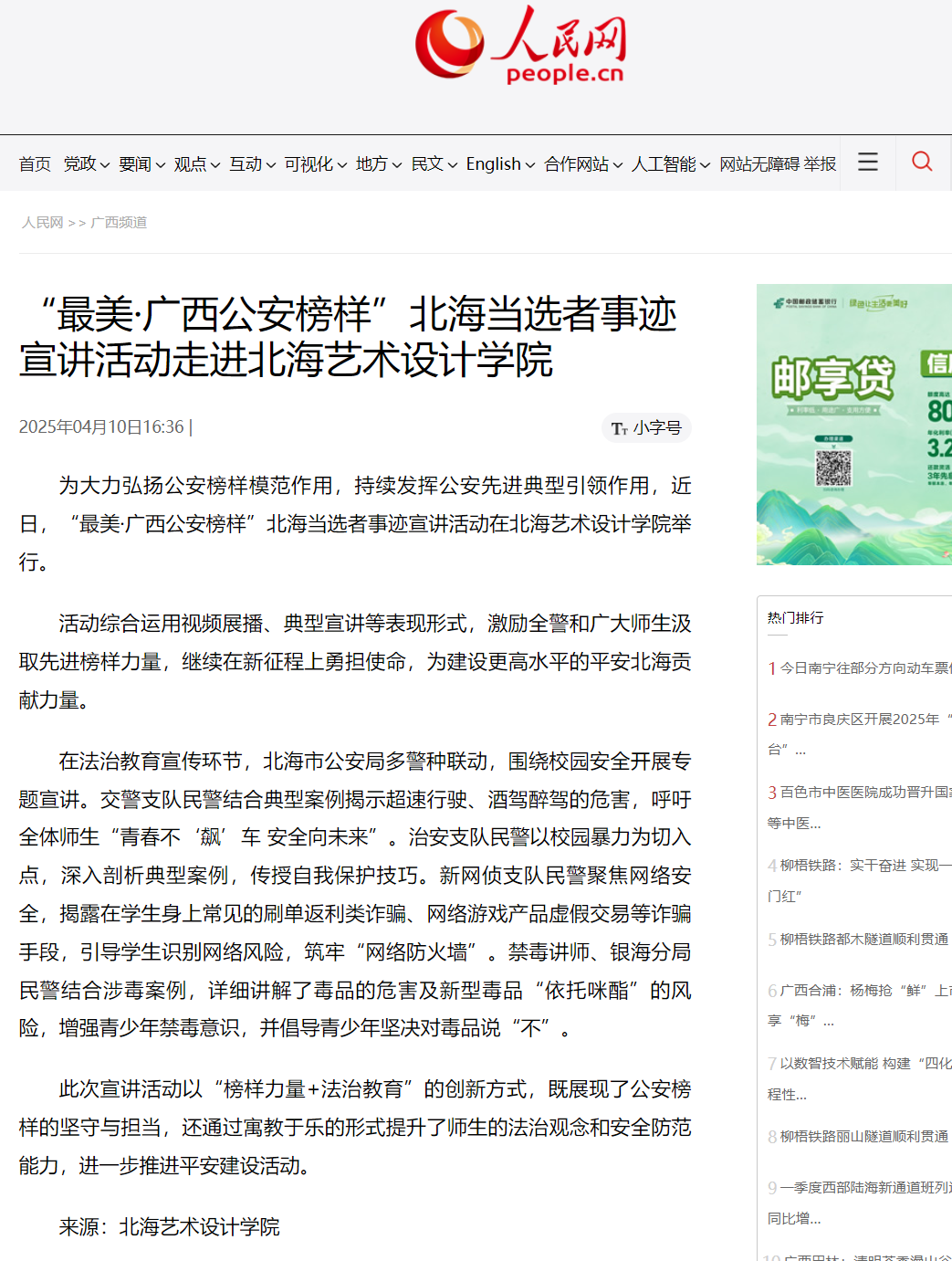Expand the 党政 dropdown menu
952x1261 pixels.
click(86, 164)
